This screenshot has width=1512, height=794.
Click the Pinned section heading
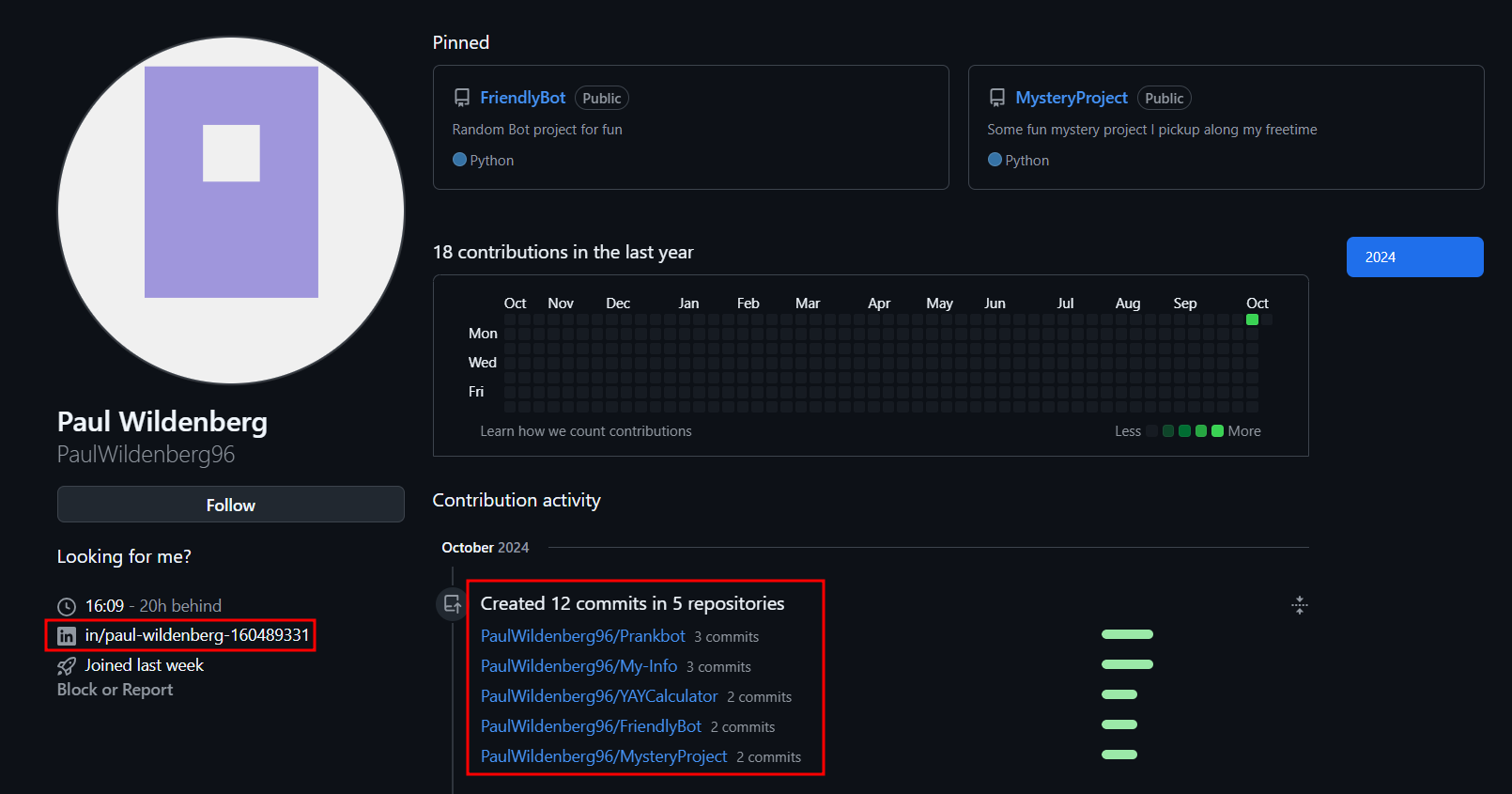tap(461, 42)
